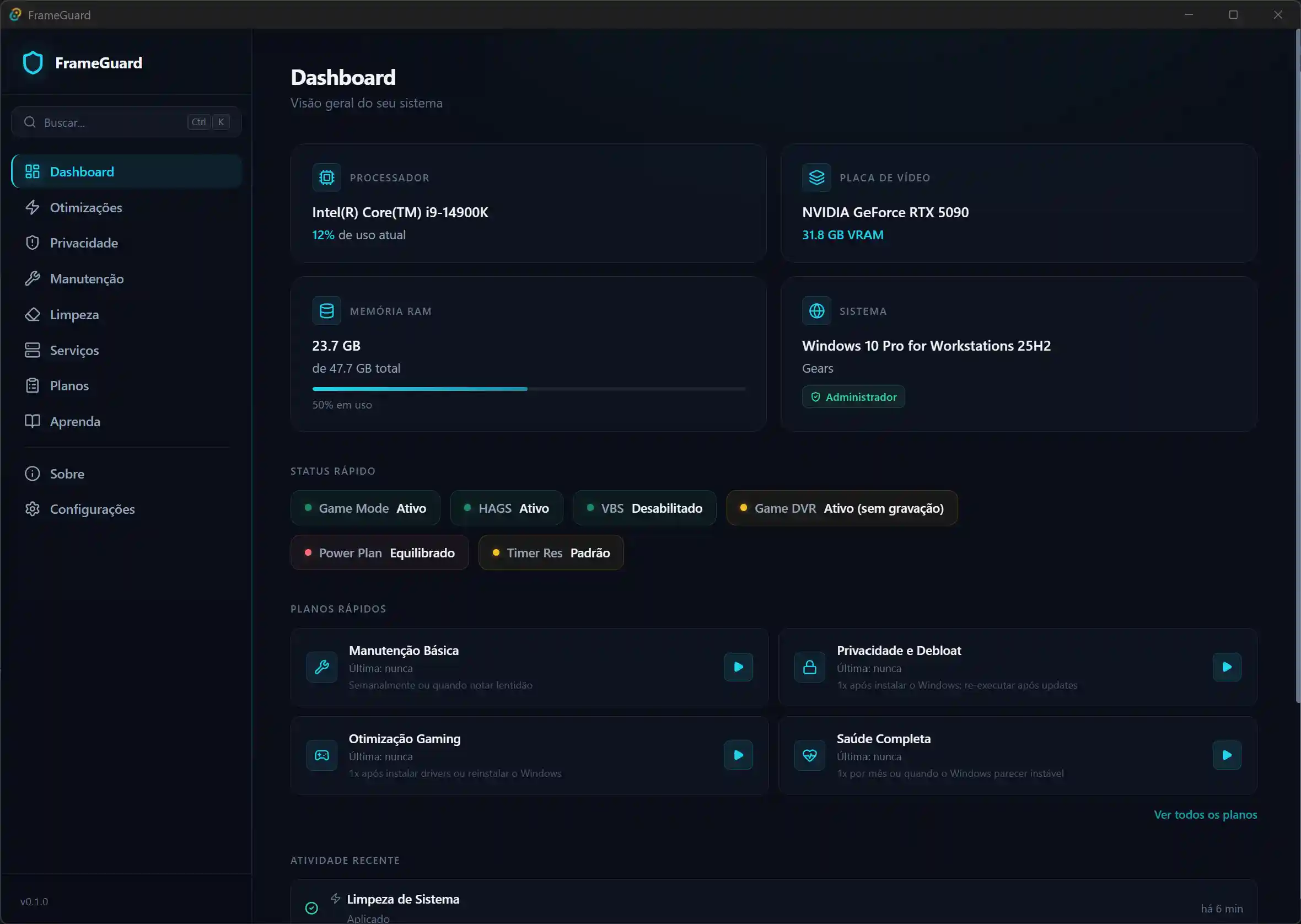Enable VBS from its status pill
1301x924 pixels.
[x=644, y=508]
